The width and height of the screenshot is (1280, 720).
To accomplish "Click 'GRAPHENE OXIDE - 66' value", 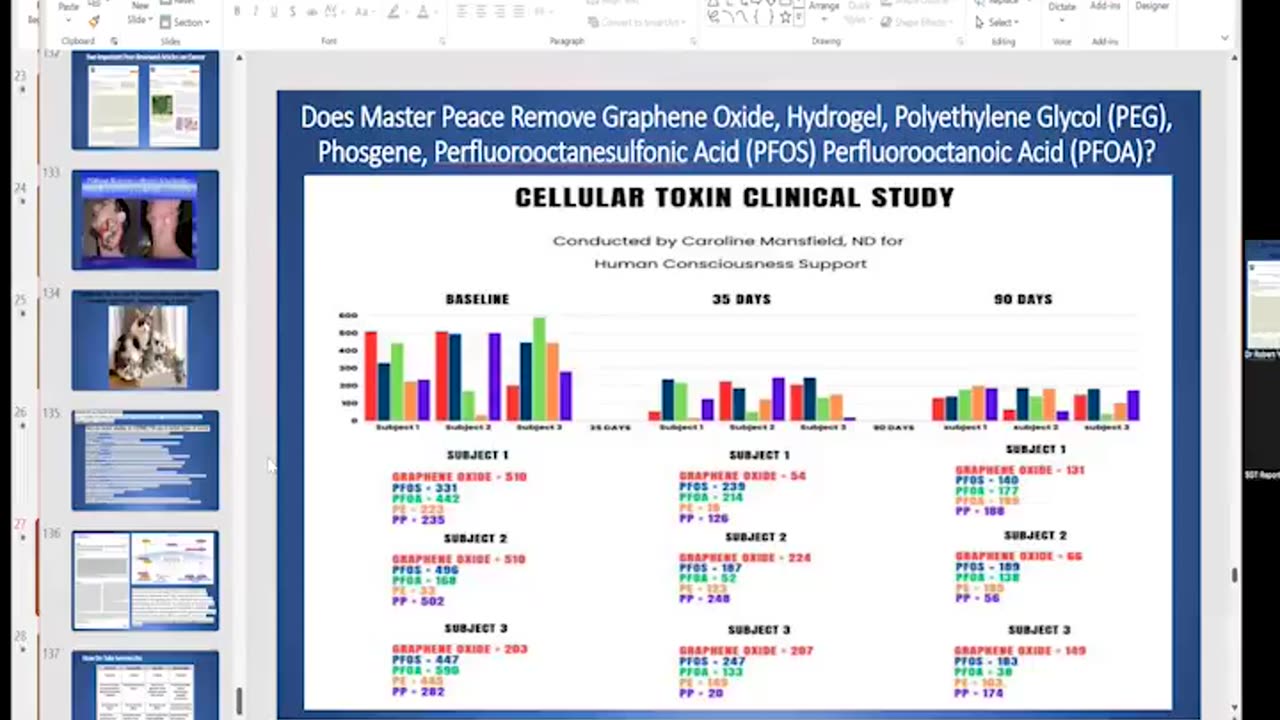I will 1019,556.
